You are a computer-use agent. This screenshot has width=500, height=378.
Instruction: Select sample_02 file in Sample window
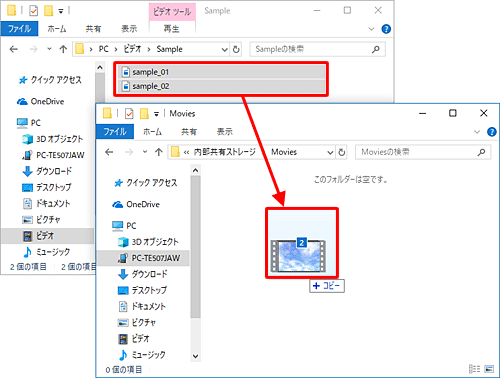(x=221, y=86)
